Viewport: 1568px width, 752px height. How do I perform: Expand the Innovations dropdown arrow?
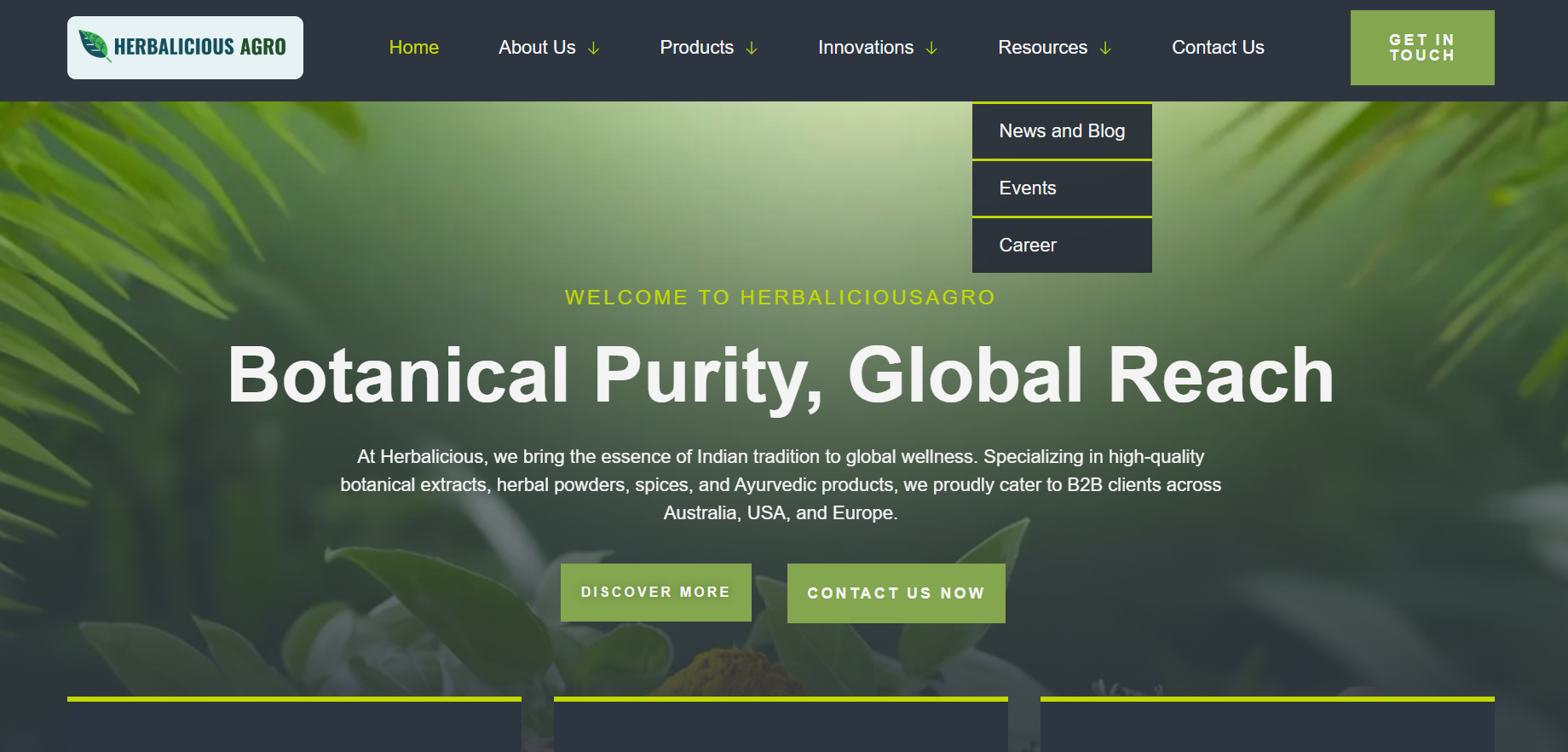click(x=931, y=49)
